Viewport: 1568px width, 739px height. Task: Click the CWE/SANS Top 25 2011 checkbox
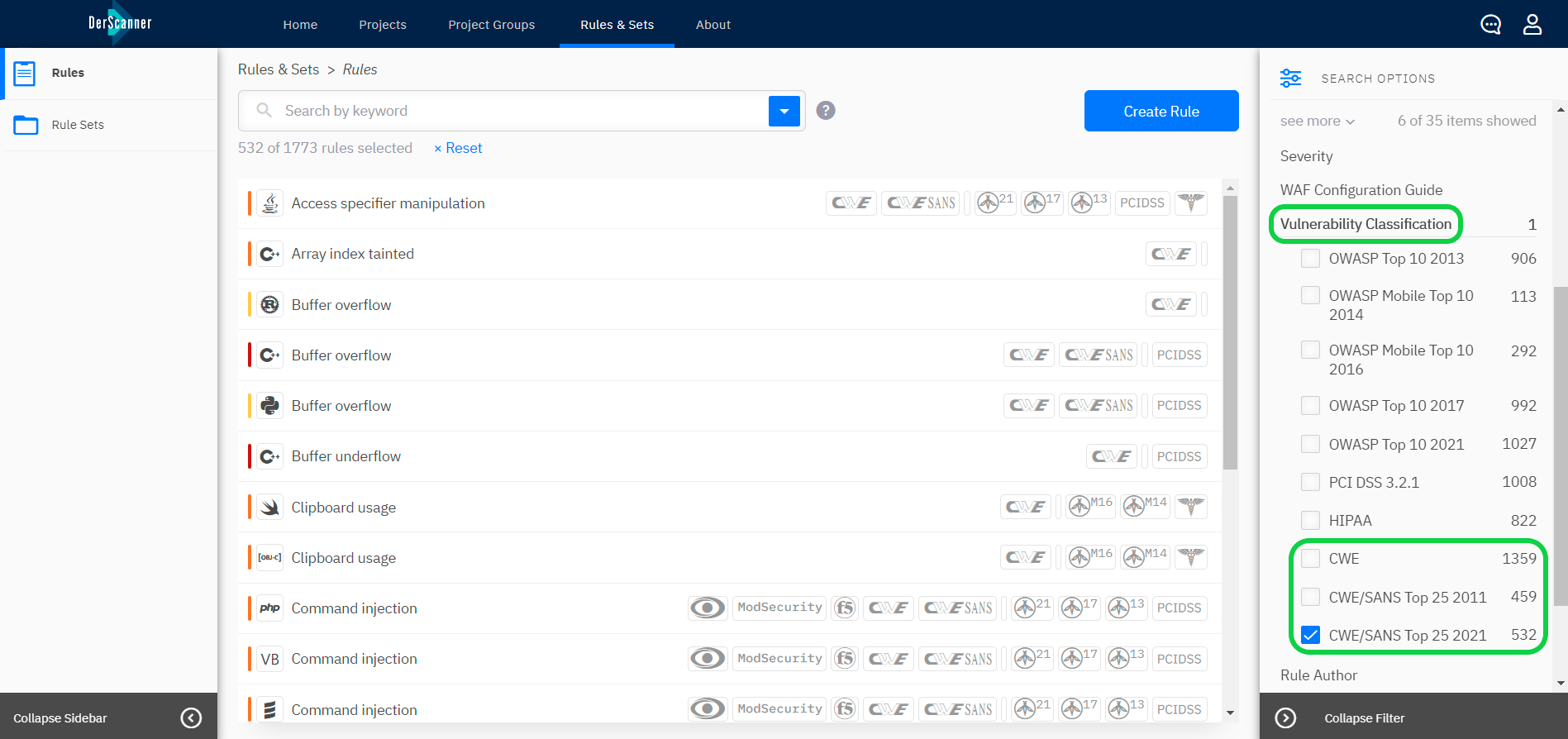point(1310,597)
